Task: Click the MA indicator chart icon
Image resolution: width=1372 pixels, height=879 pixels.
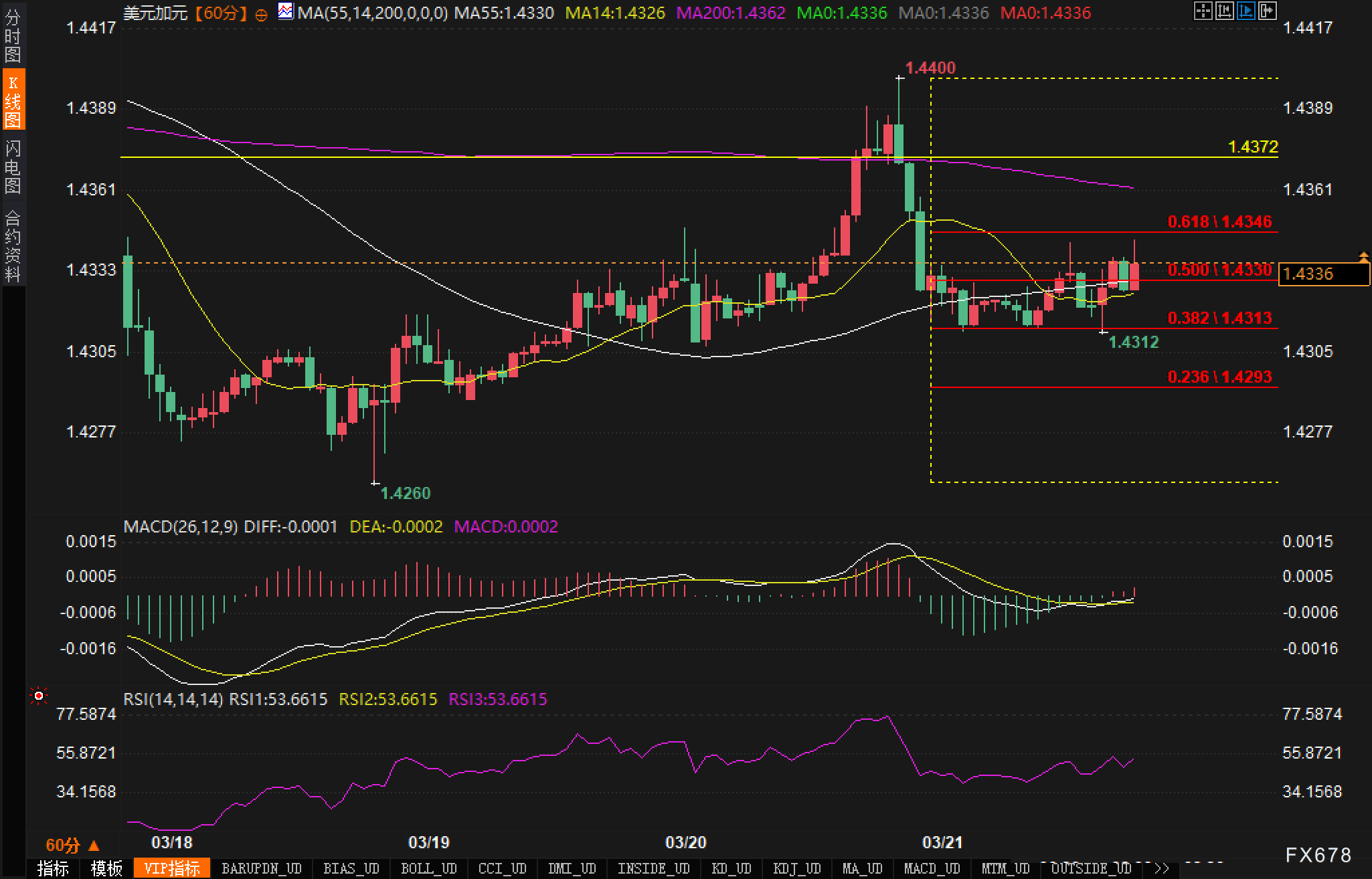Action: pos(286,11)
